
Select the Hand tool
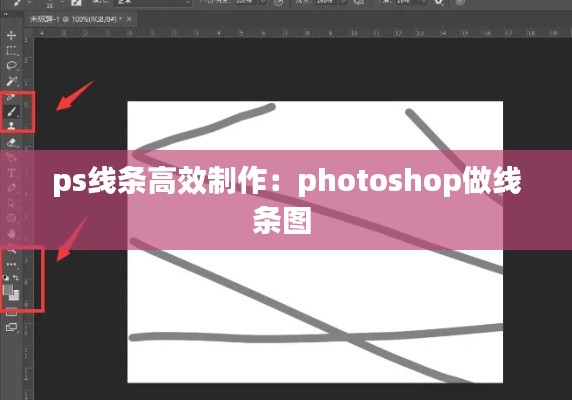[12, 233]
